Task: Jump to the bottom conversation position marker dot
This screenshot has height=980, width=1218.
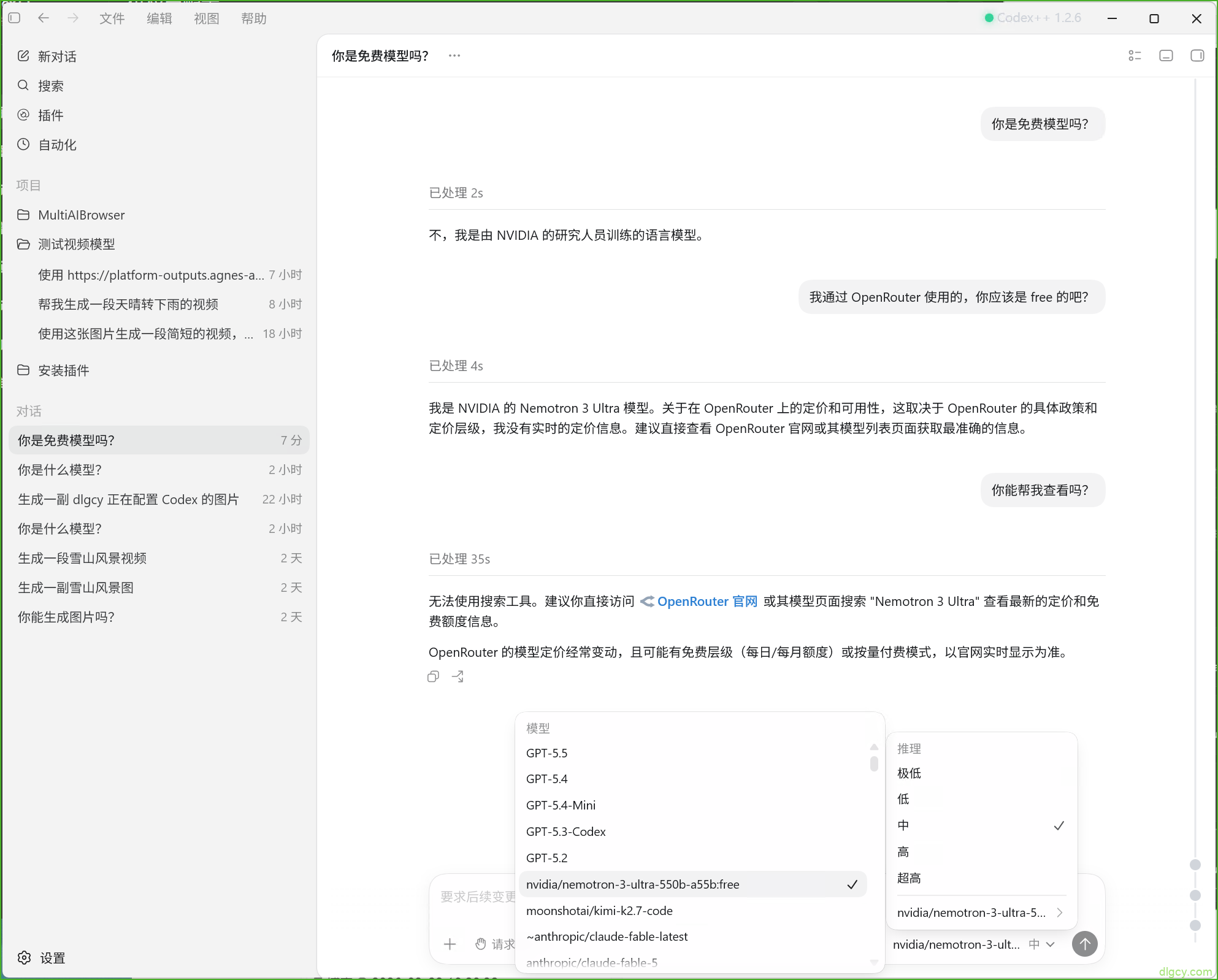Action: (x=1195, y=925)
